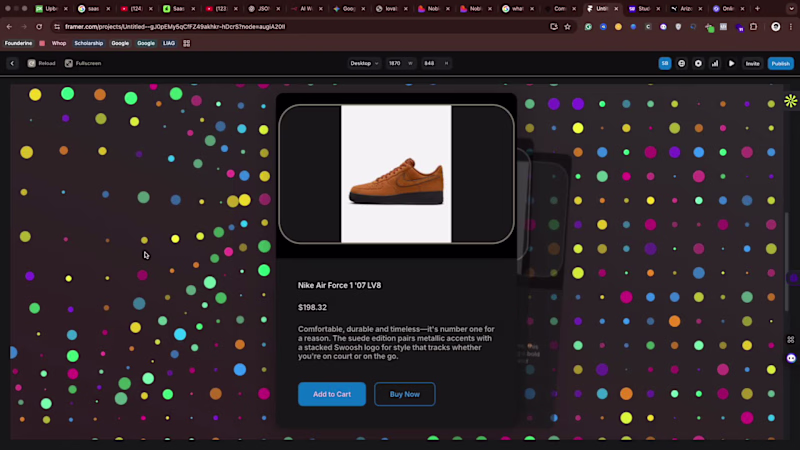Open a new browser tab with plus
Viewport: 800px width, 450px height.
tap(757, 9)
